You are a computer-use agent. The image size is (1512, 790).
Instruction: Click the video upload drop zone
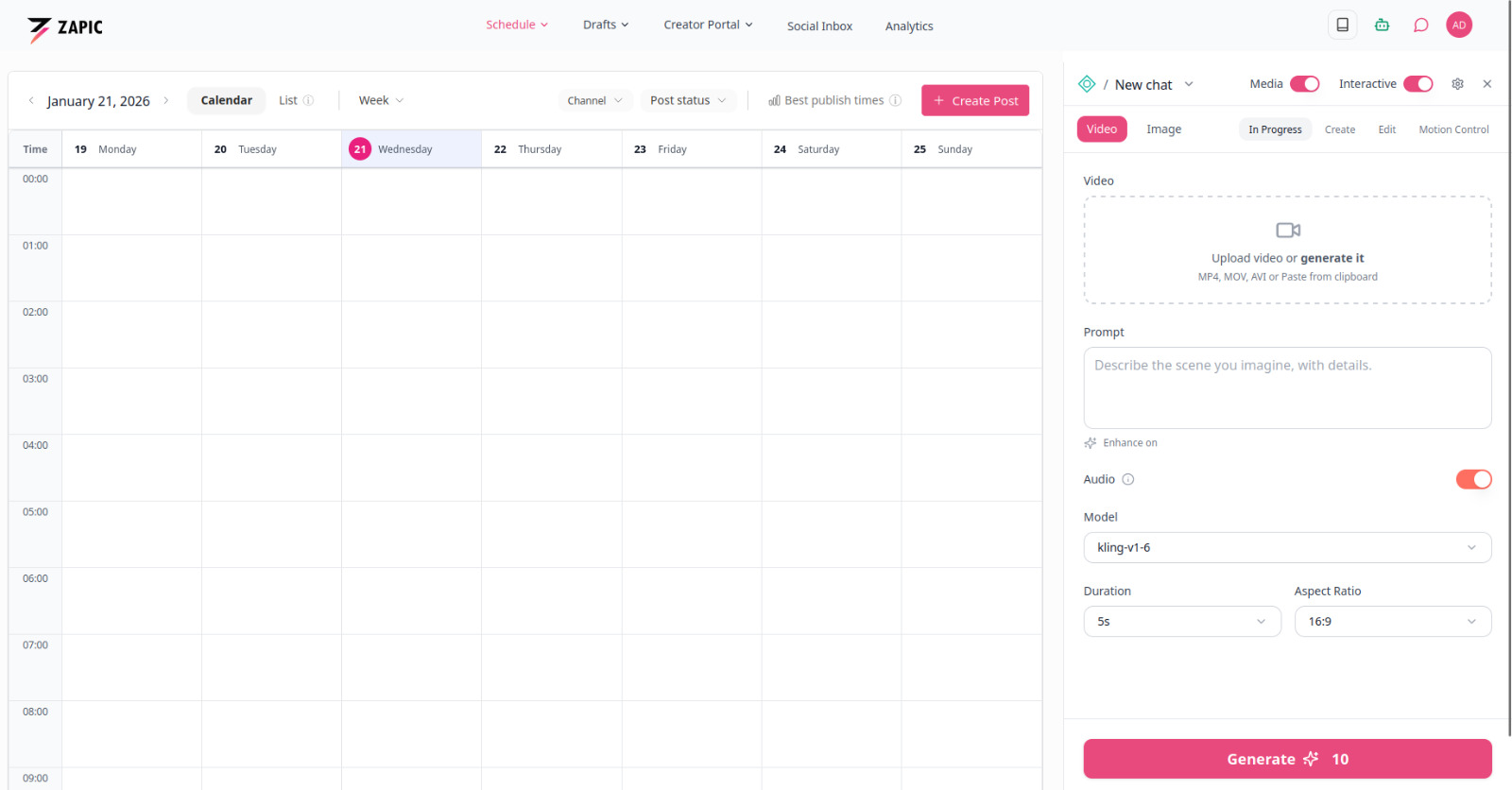[x=1286, y=250]
